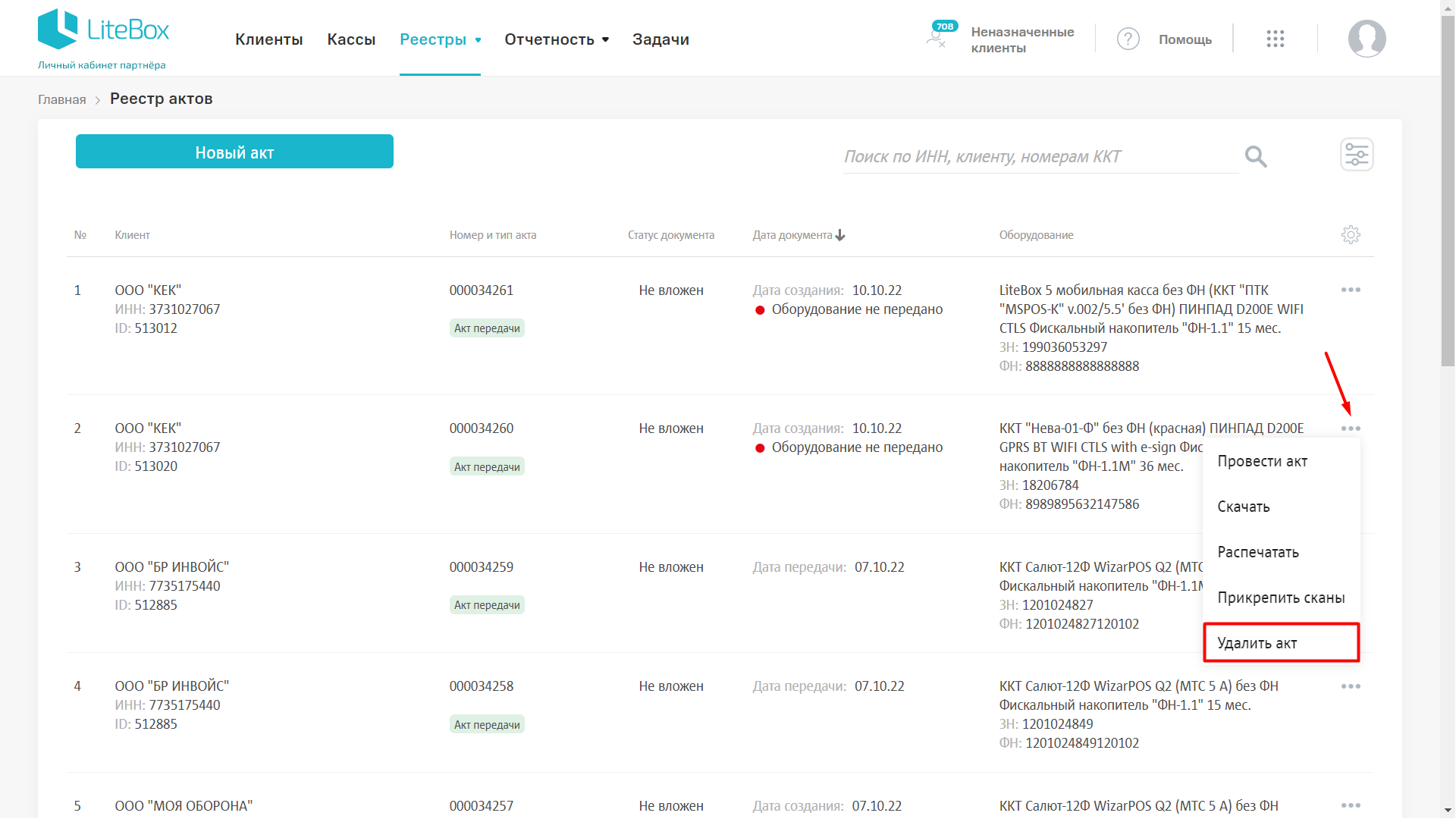
Task: Create a new act with Новый акт
Action: pyautogui.click(x=234, y=152)
